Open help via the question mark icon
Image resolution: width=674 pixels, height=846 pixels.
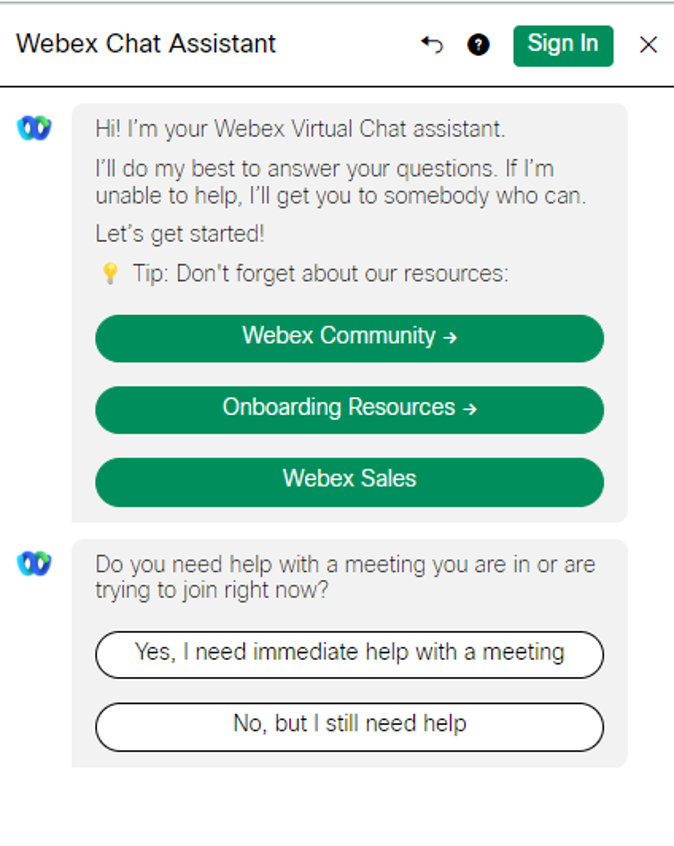tap(479, 45)
